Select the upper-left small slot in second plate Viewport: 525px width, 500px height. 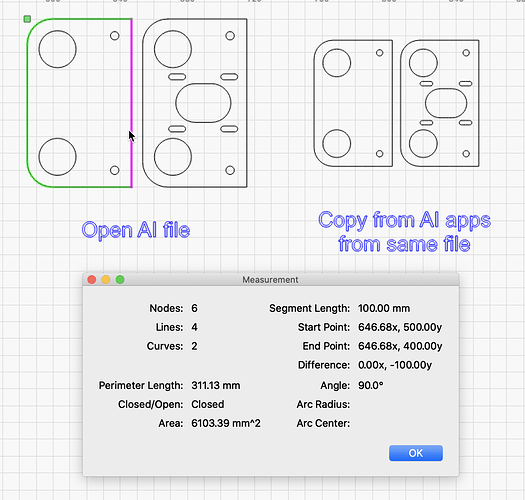click(177, 77)
